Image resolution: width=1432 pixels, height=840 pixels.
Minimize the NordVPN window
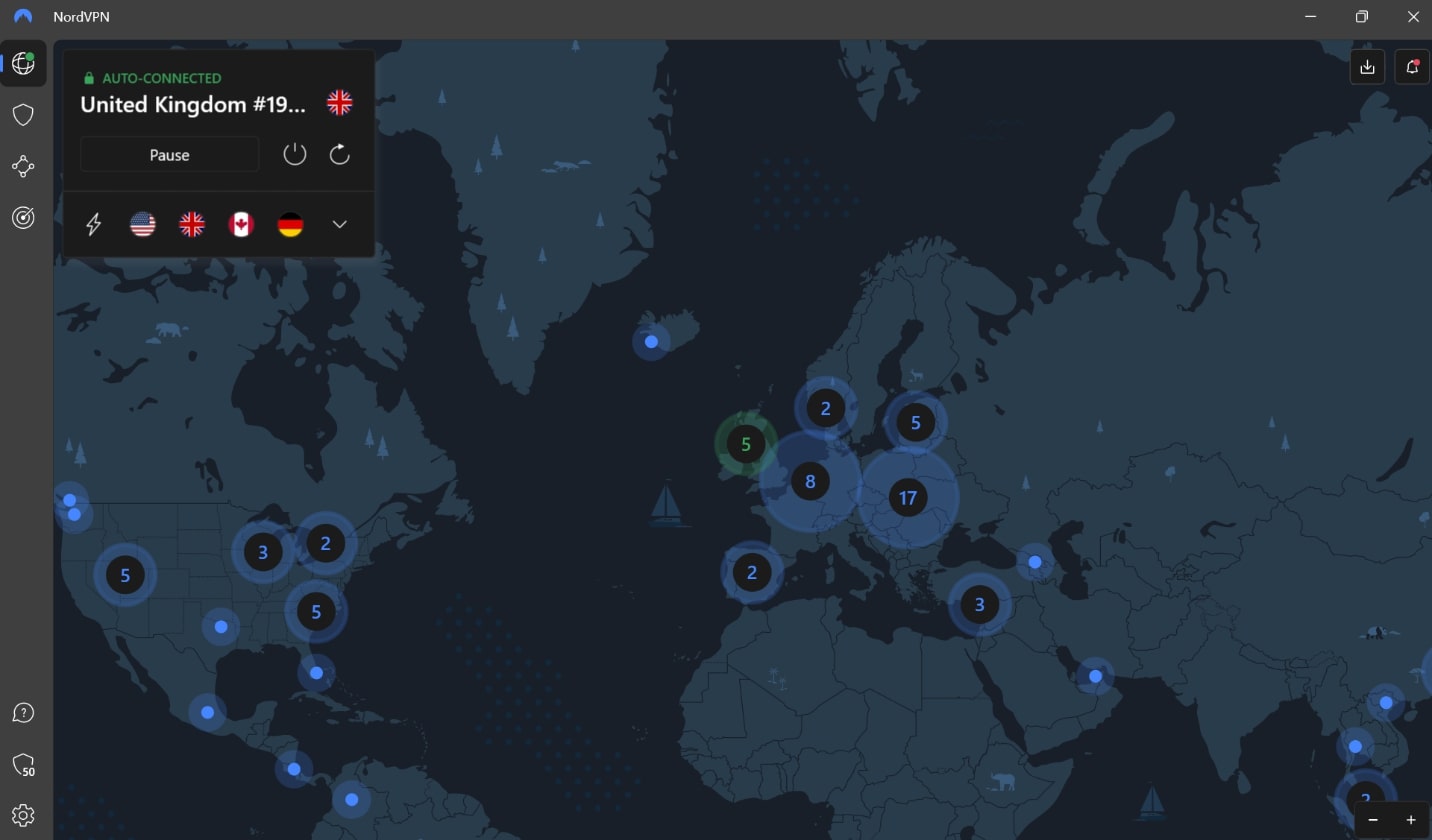tap(1312, 17)
